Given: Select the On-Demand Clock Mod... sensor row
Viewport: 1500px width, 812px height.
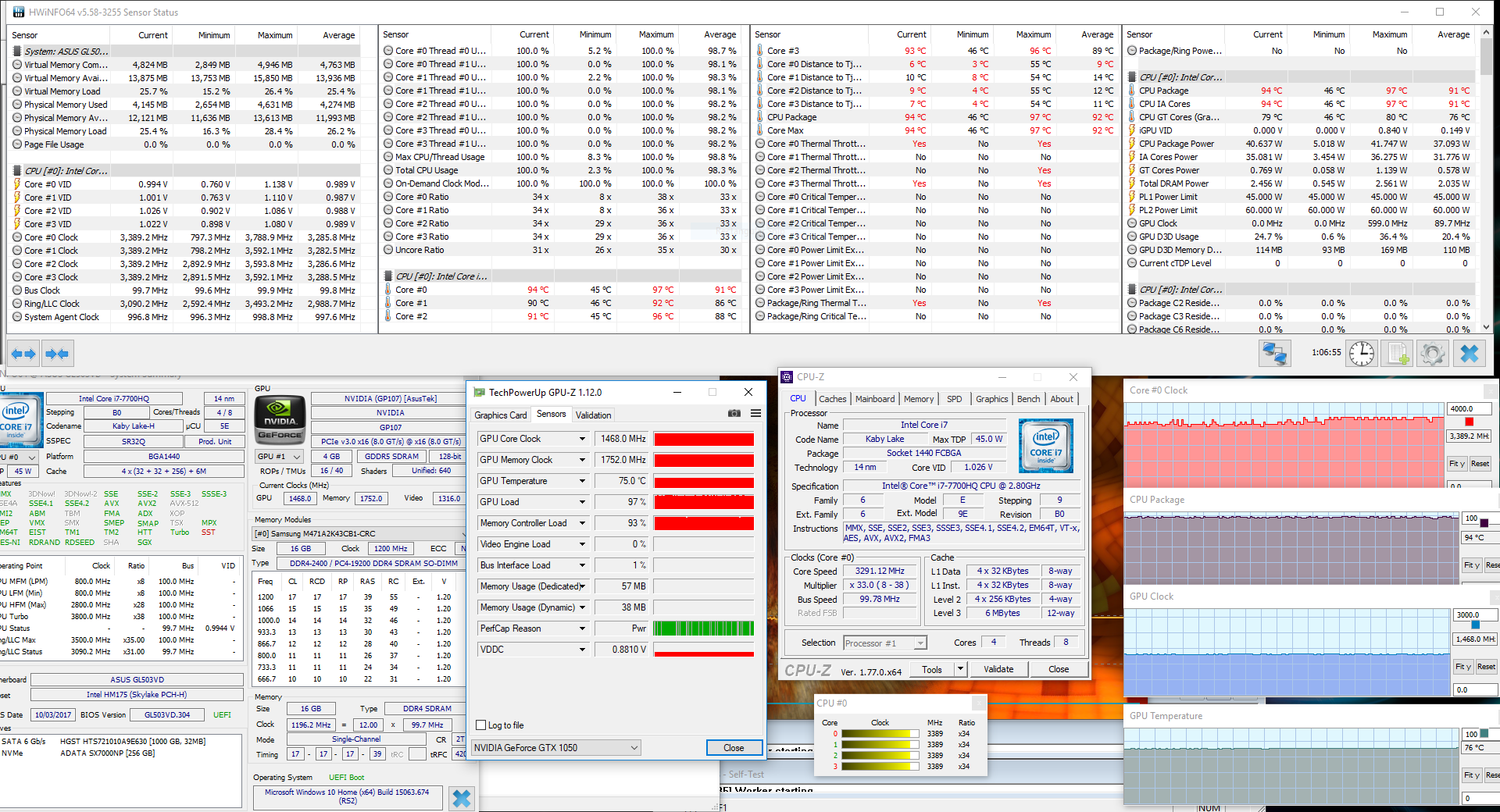Looking at the screenshot, I should point(562,183).
